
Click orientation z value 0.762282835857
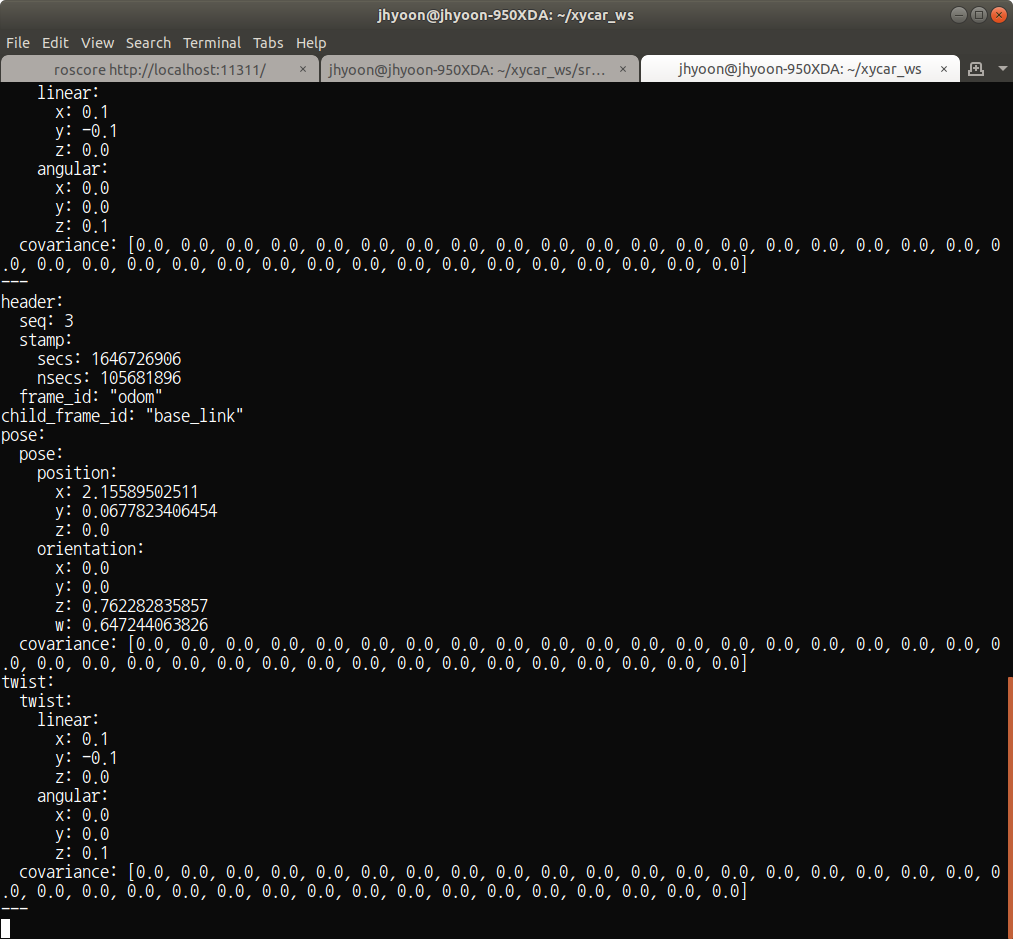pos(145,606)
